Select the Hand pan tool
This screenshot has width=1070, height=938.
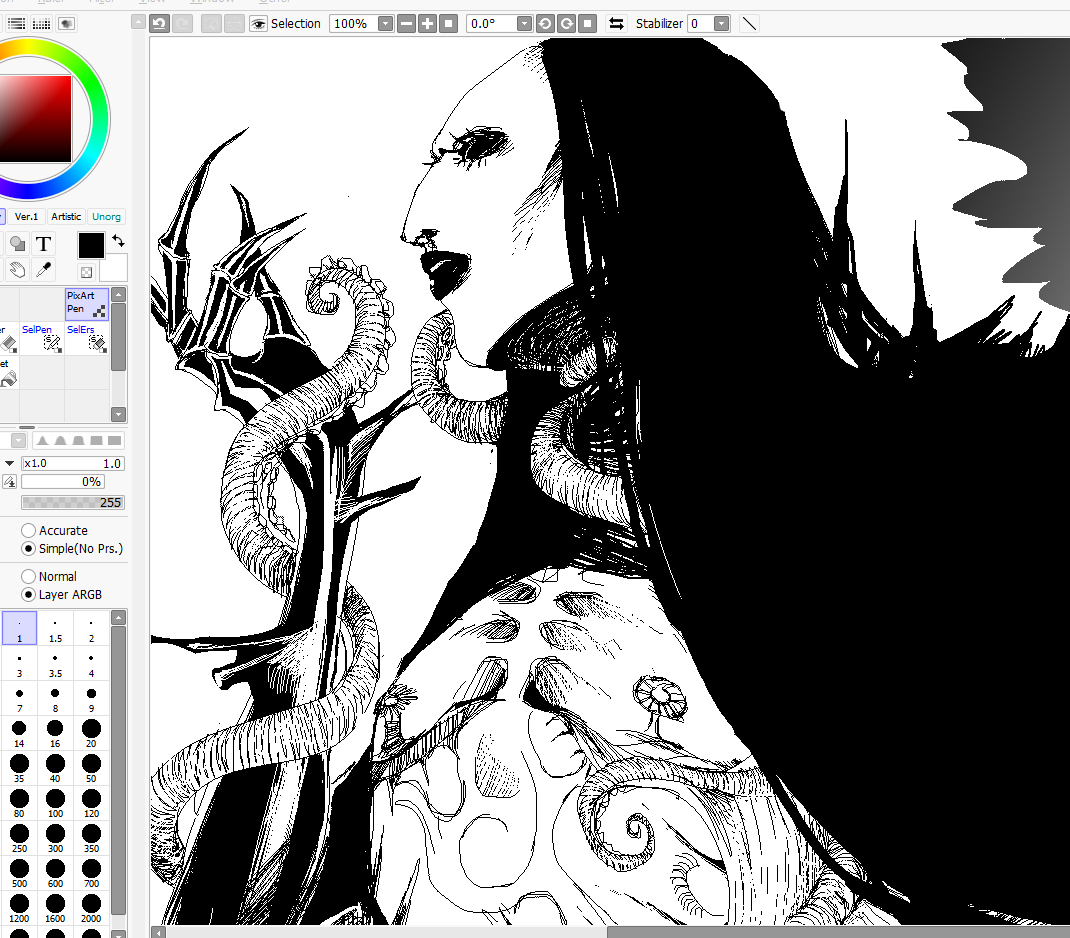[17, 270]
